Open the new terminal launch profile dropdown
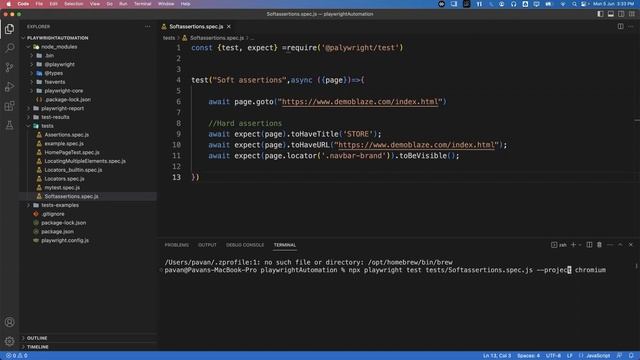 (x=580, y=245)
